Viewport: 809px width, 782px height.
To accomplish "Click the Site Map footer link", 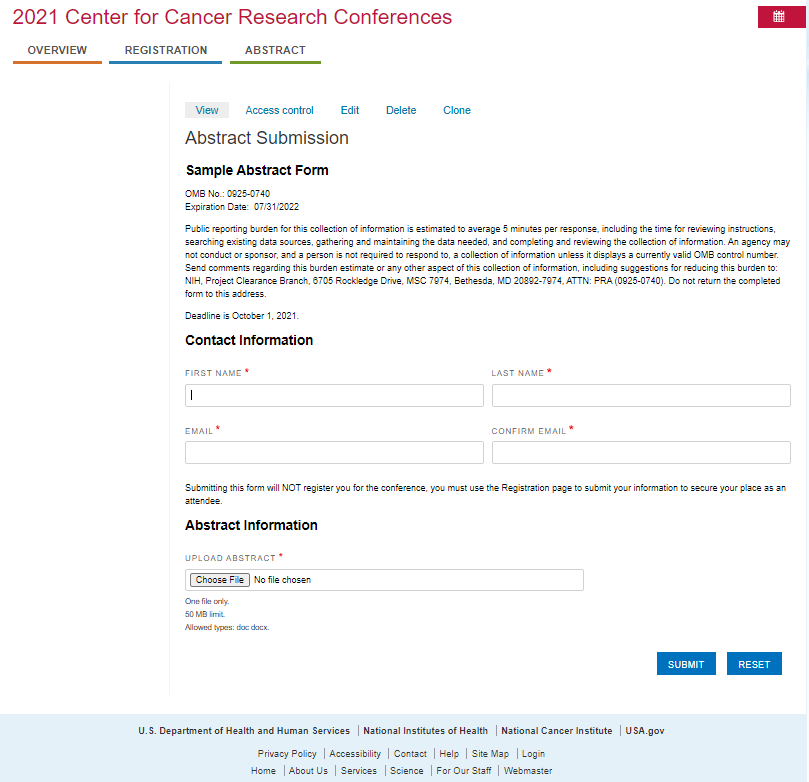I will (x=490, y=754).
